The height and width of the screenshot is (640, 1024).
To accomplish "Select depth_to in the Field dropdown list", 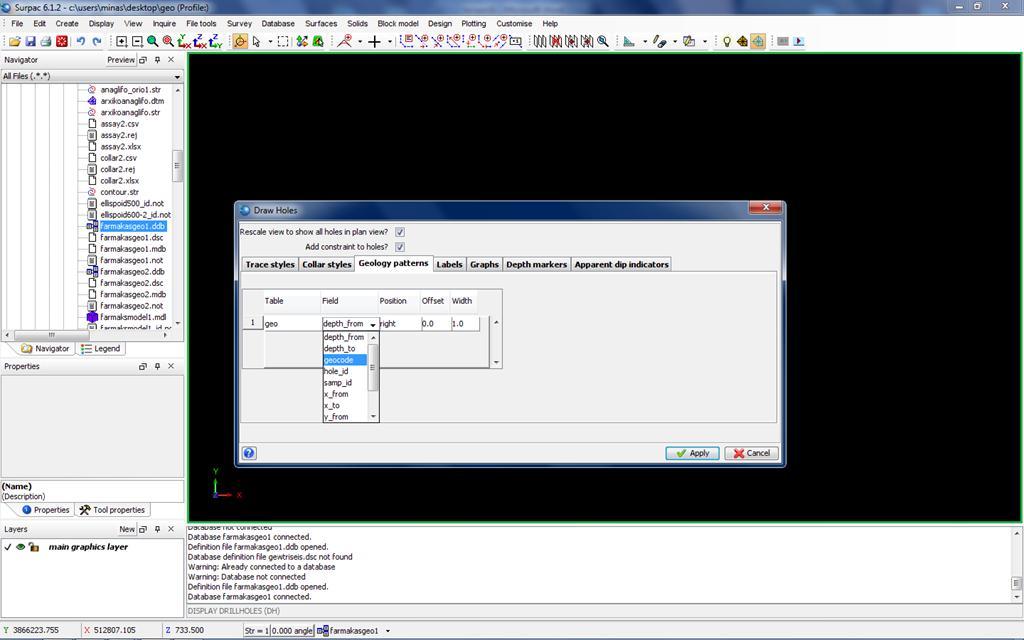I will [345, 349].
